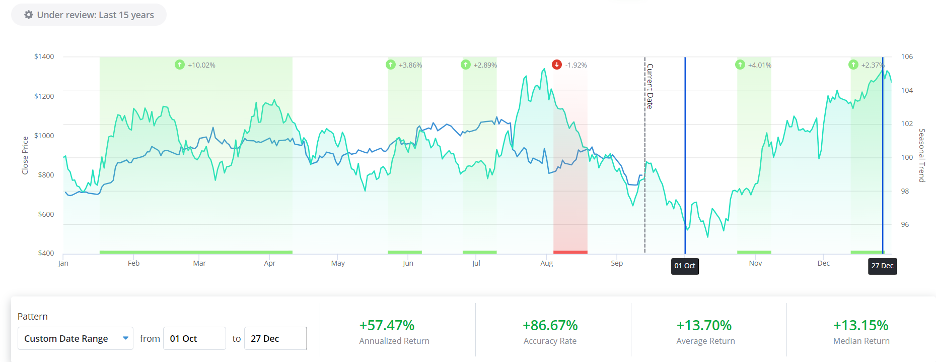The image size is (936, 362).
Task: Click the green up-arrow icon for +2.89% pattern
Action: point(466,64)
